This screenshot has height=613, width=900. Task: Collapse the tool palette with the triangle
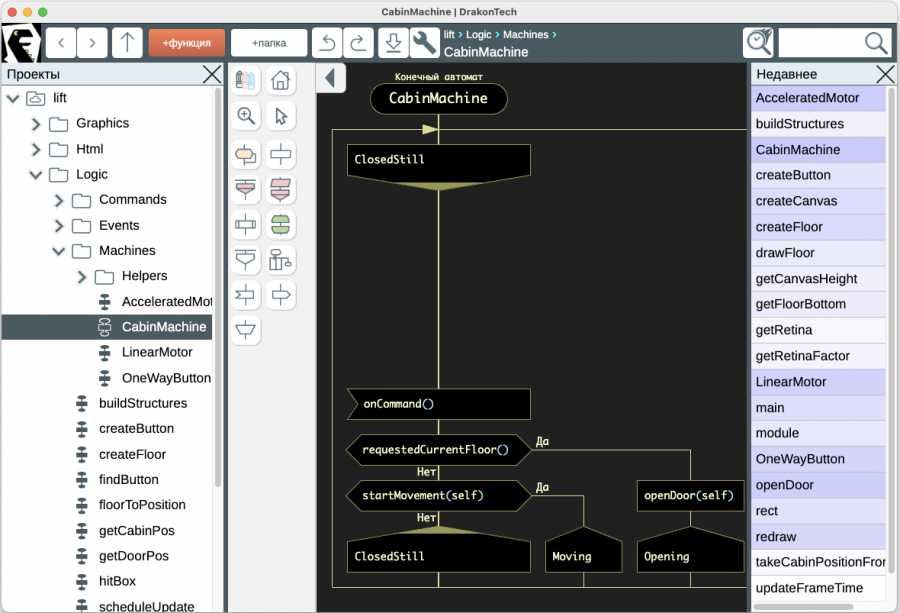point(330,78)
